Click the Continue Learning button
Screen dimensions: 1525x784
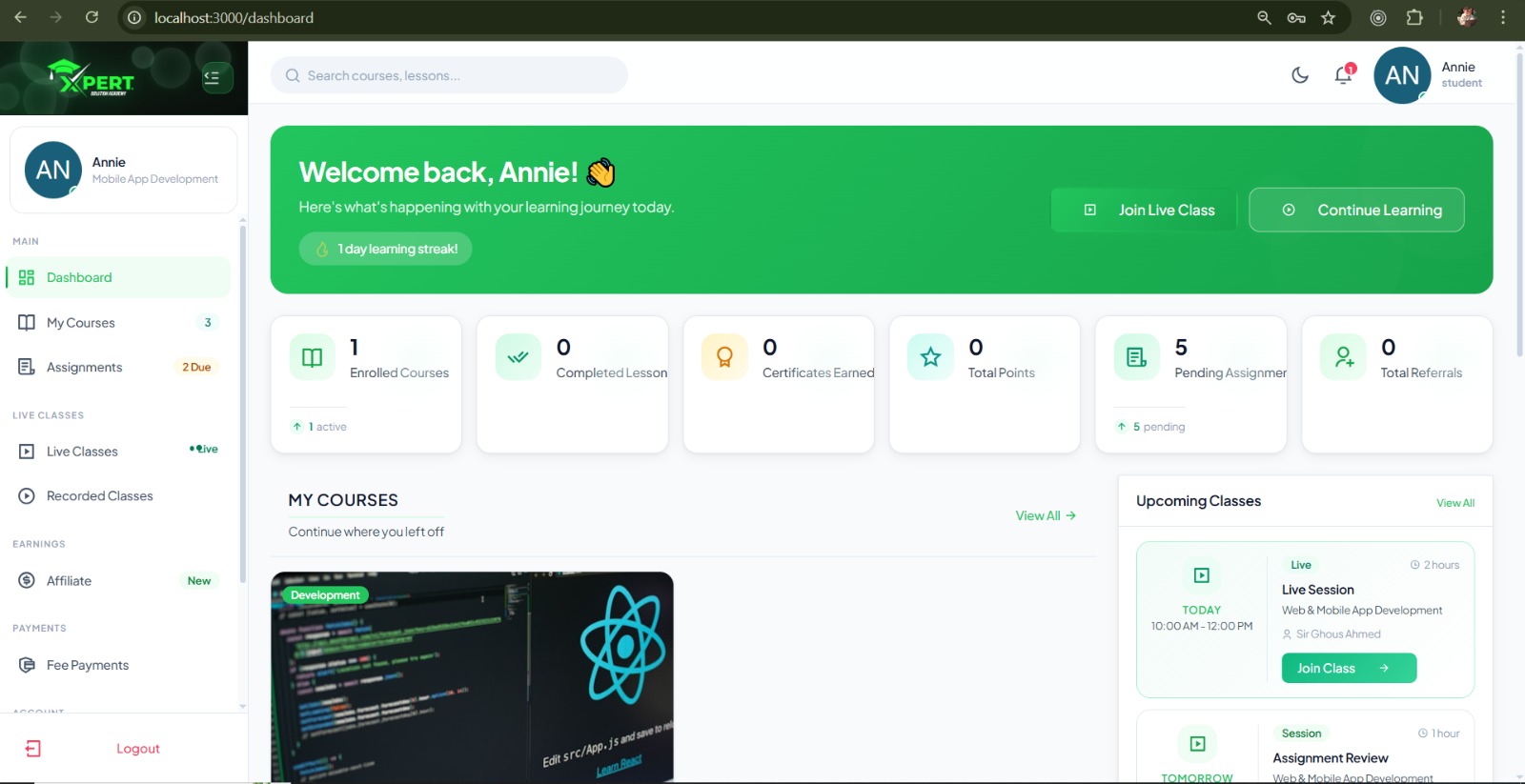click(1356, 210)
